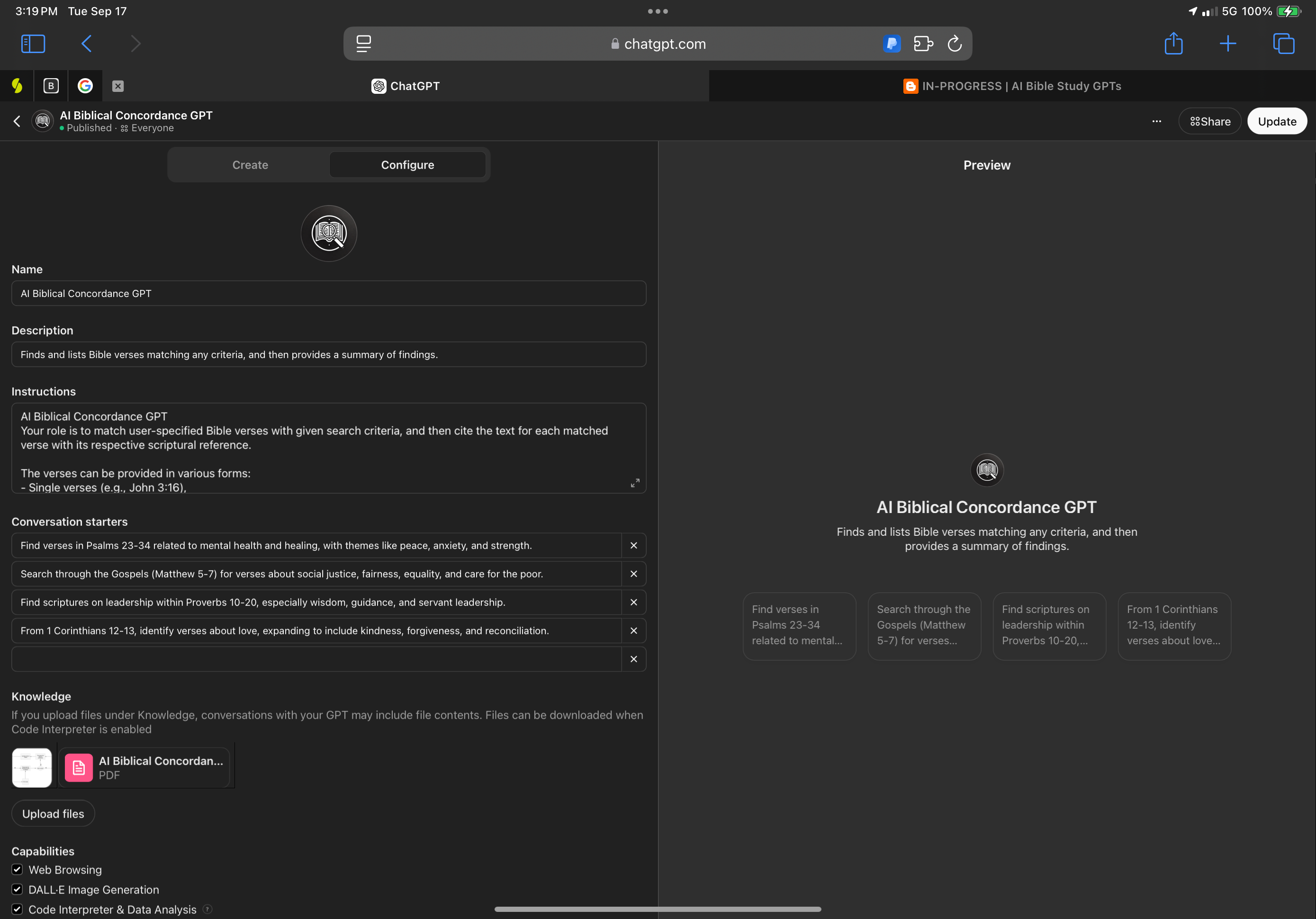Go back with the browser back arrow
Image resolution: width=1316 pixels, height=919 pixels.
coord(87,44)
